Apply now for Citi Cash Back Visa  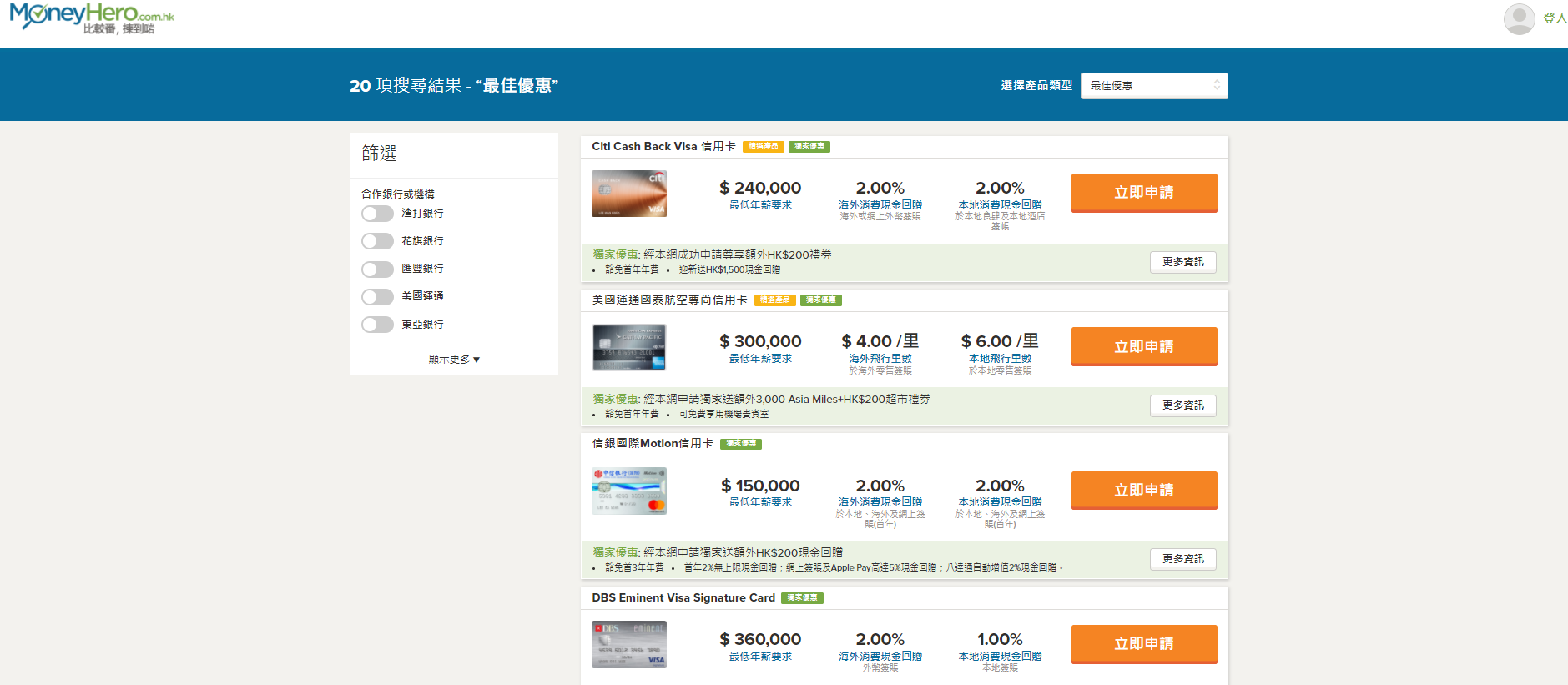coord(1144,193)
